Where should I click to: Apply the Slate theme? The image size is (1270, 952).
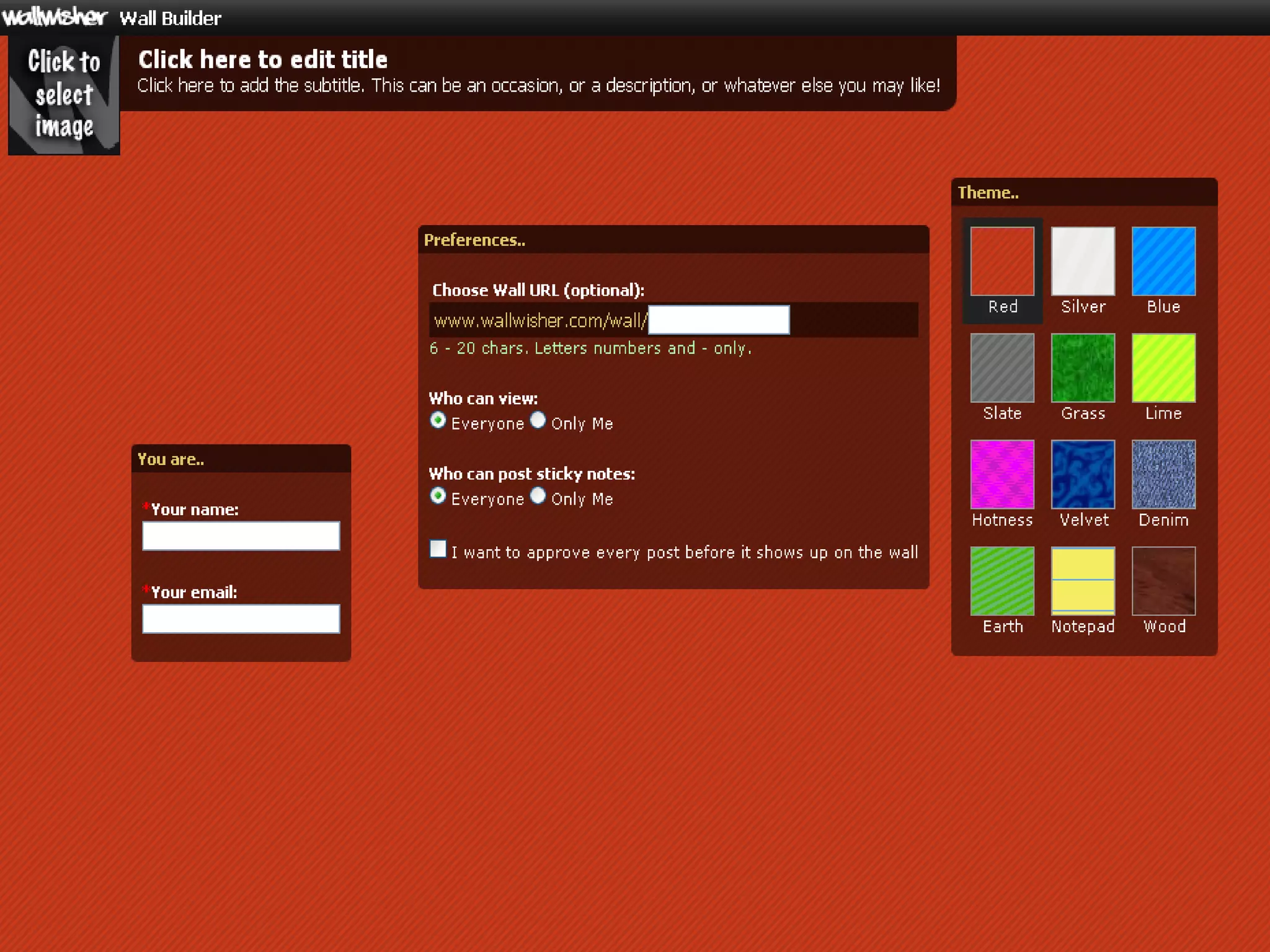(1002, 368)
